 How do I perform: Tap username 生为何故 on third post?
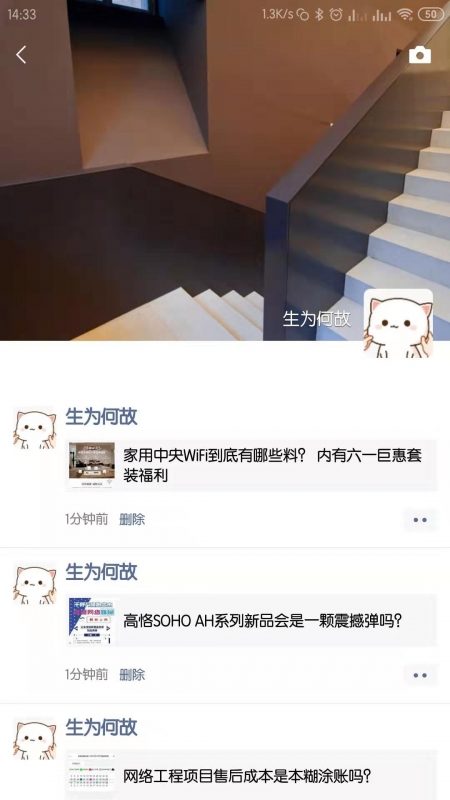click(101, 728)
